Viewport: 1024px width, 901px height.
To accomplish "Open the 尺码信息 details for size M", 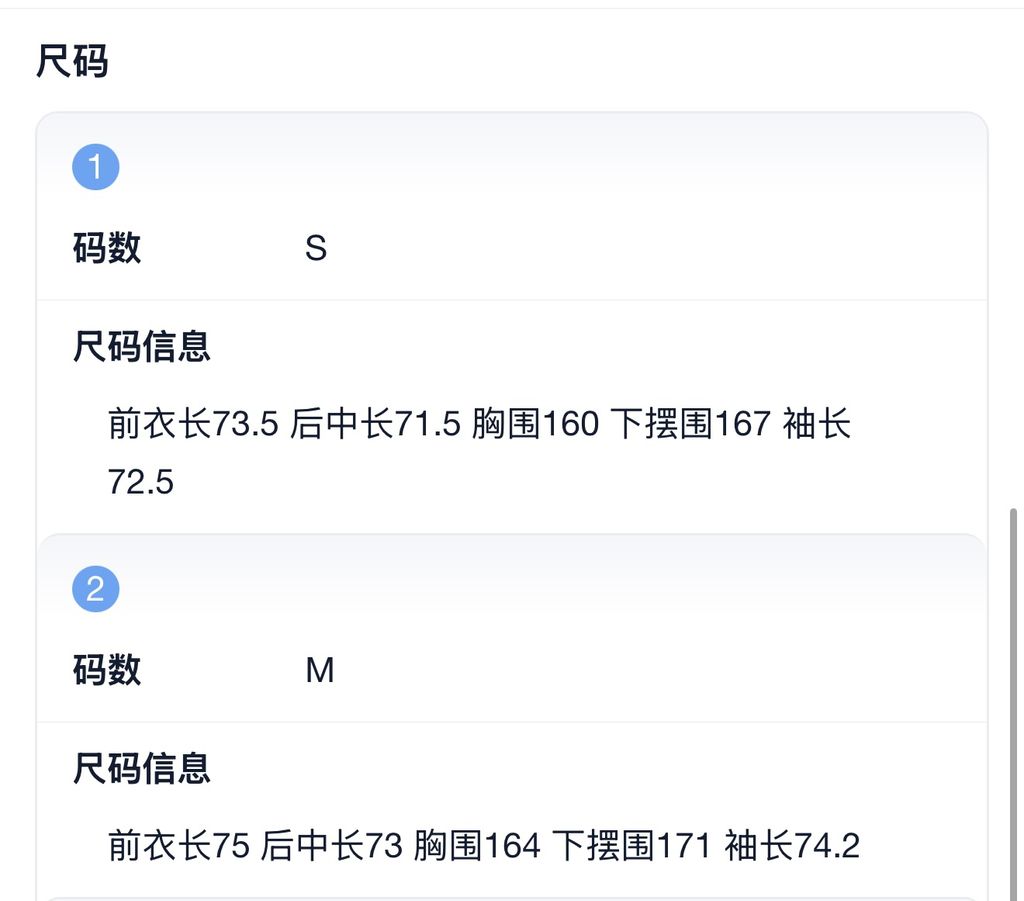I will (x=142, y=768).
